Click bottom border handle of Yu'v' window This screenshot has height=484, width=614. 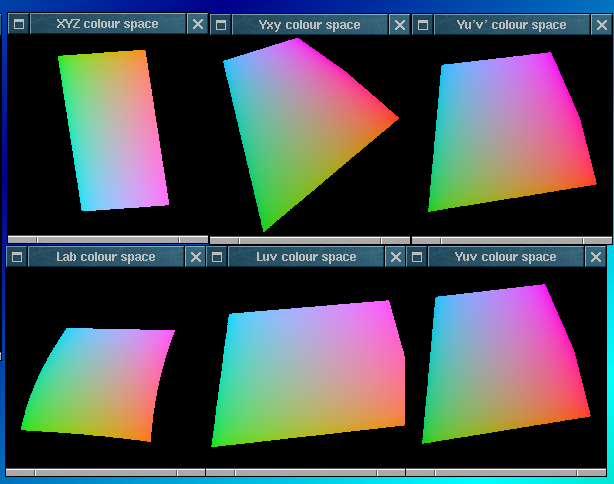coord(512,240)
